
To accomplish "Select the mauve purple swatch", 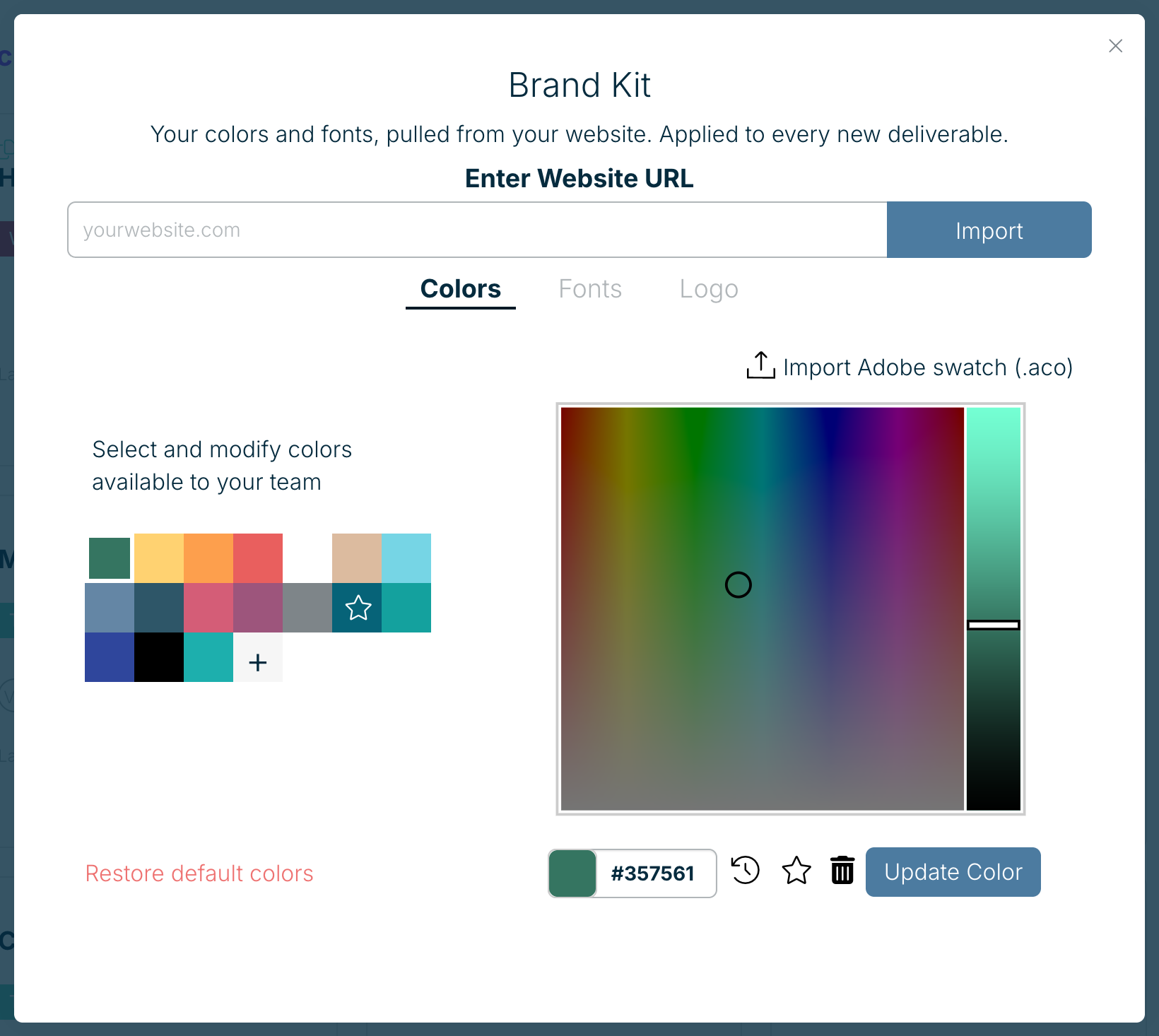I will click(x=258, y=608).
